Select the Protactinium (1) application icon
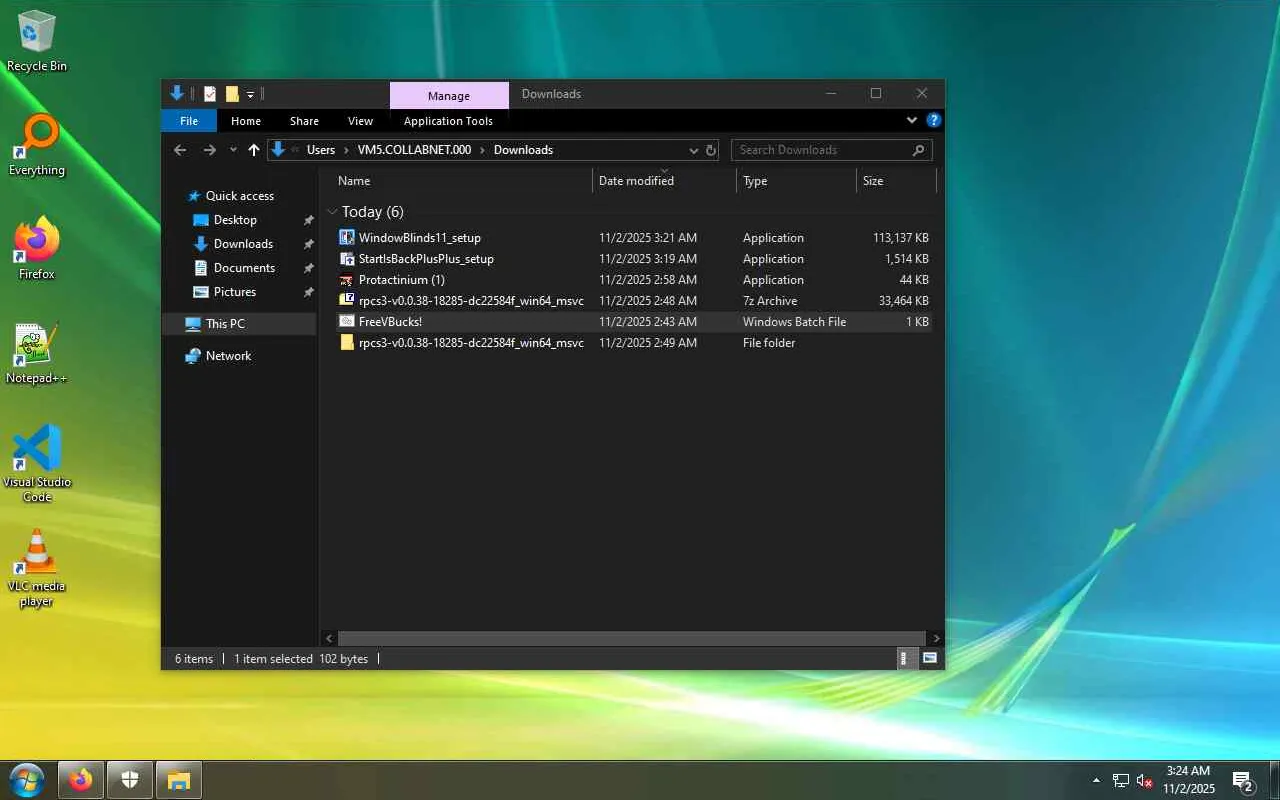 pos(347,280)
